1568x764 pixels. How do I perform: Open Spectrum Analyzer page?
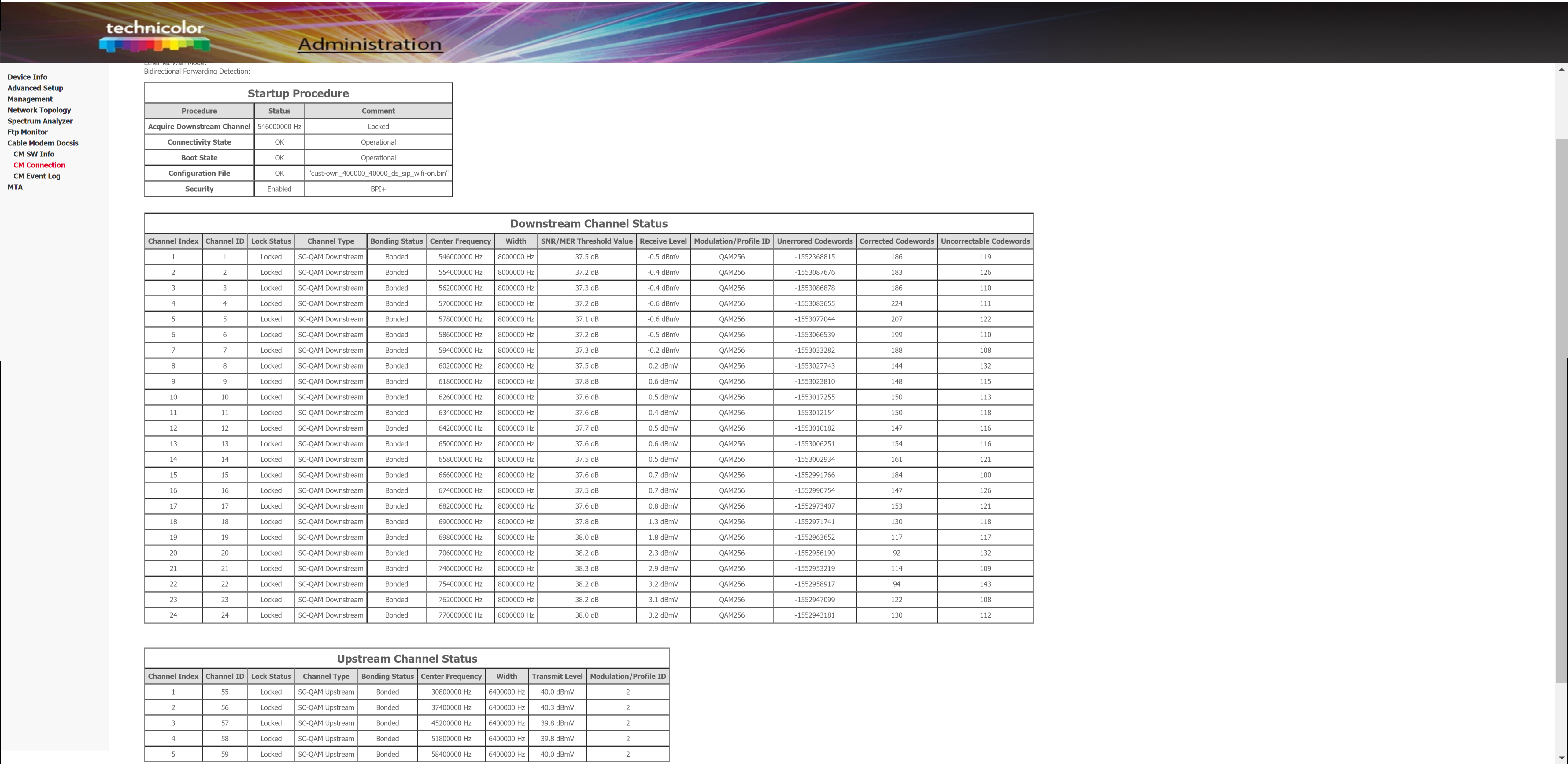click(39, 121)
